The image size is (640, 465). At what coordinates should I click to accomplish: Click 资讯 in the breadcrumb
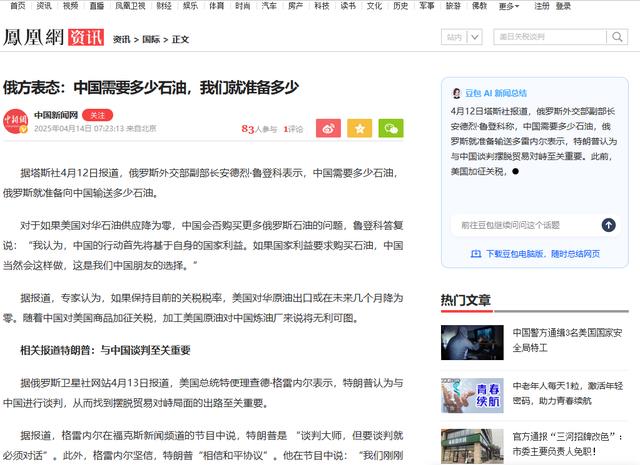click(122, 40)
